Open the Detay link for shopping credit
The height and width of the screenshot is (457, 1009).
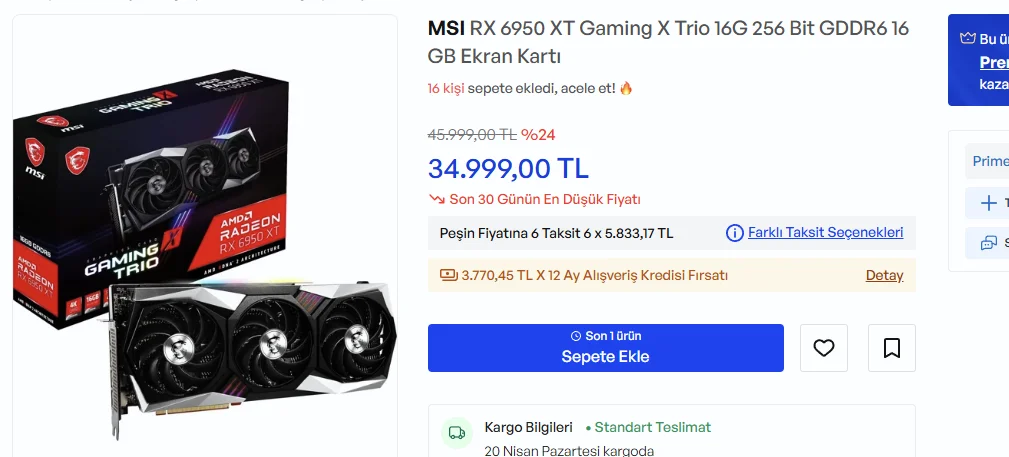pos(884,275)
